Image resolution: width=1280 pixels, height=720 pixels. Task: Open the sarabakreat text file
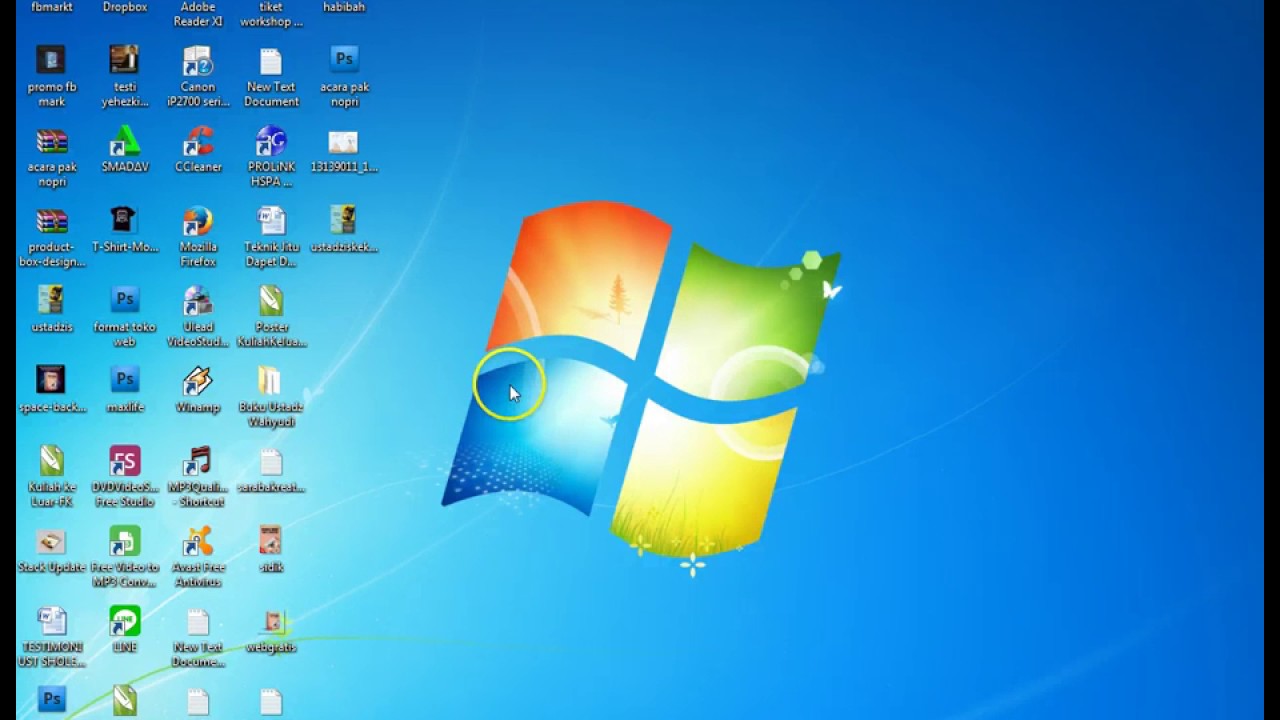tap(271, 460)
